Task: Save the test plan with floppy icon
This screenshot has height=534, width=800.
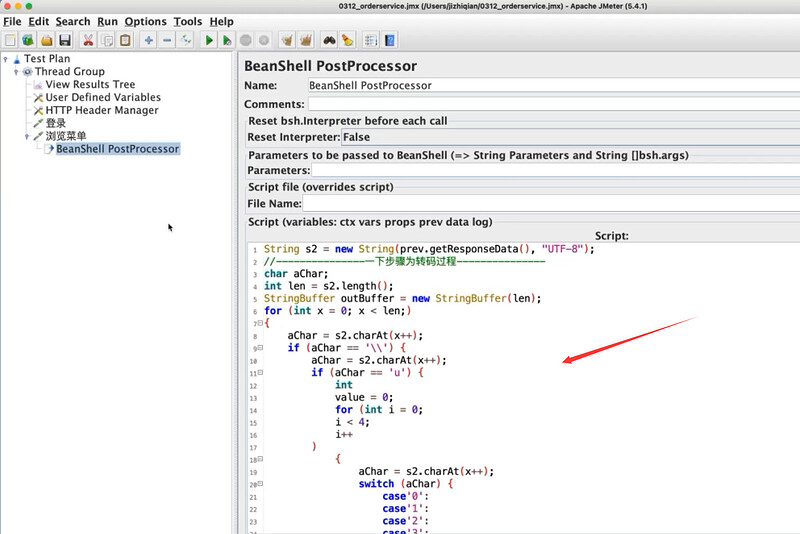Action: (65, 40)
